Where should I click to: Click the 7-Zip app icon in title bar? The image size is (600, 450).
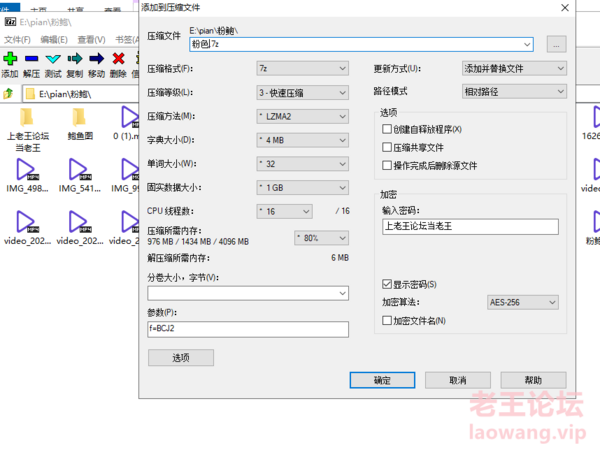click(x=10, y=22)
